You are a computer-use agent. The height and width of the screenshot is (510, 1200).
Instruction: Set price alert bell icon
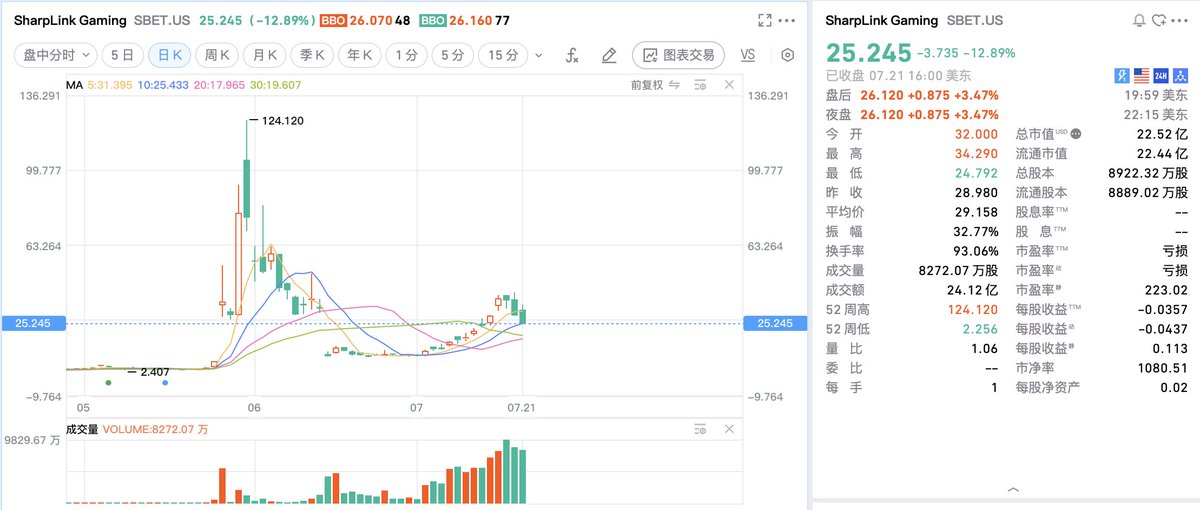point(1139,20)
